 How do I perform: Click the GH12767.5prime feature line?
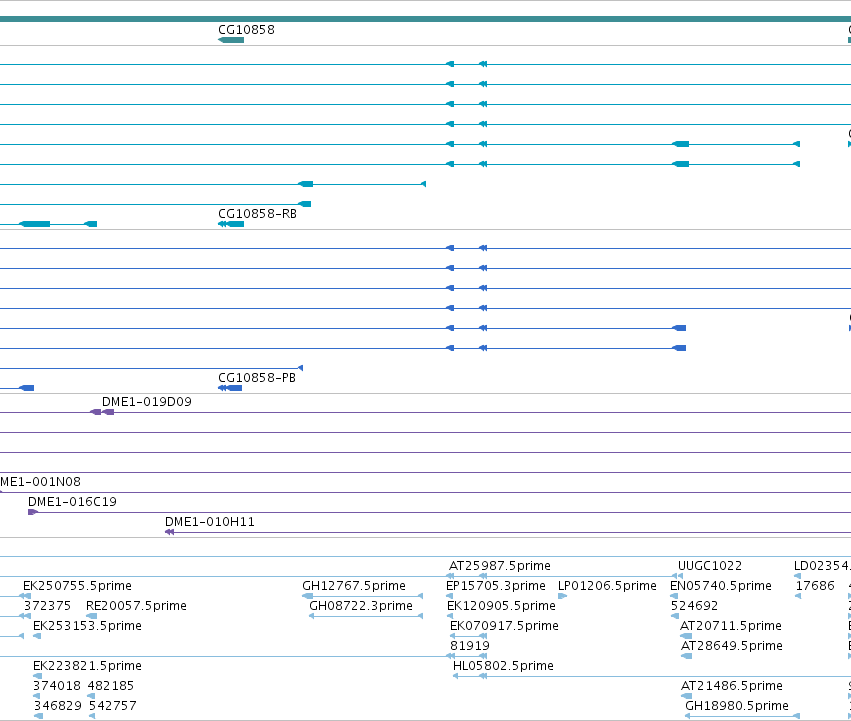point(363,596)
